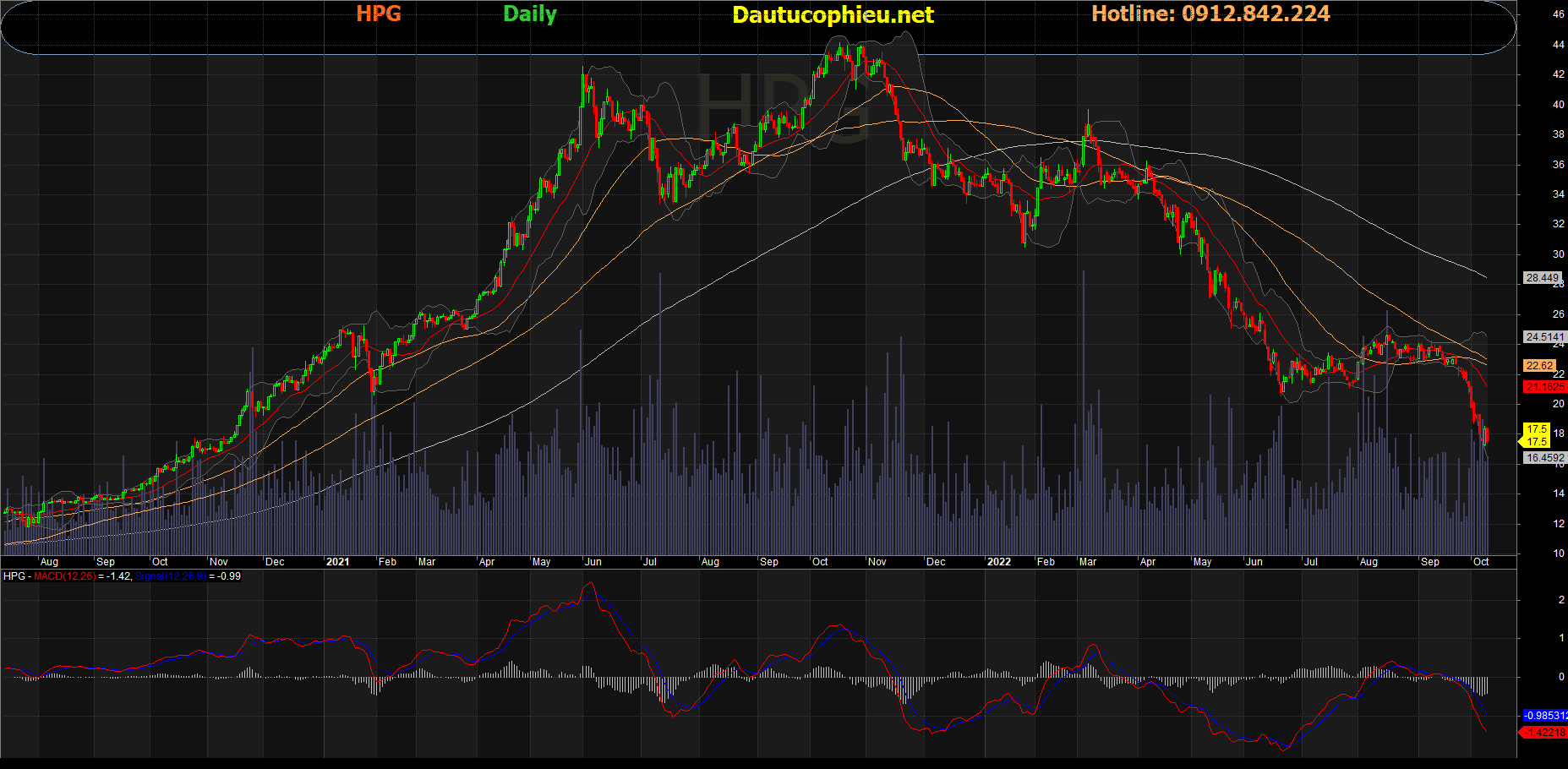Image resolution: width=1568 pixels, height=769 pixels.
Task: Click the 20 tick on price axis
Action: pyautogui.click(x=1559, y=404)
